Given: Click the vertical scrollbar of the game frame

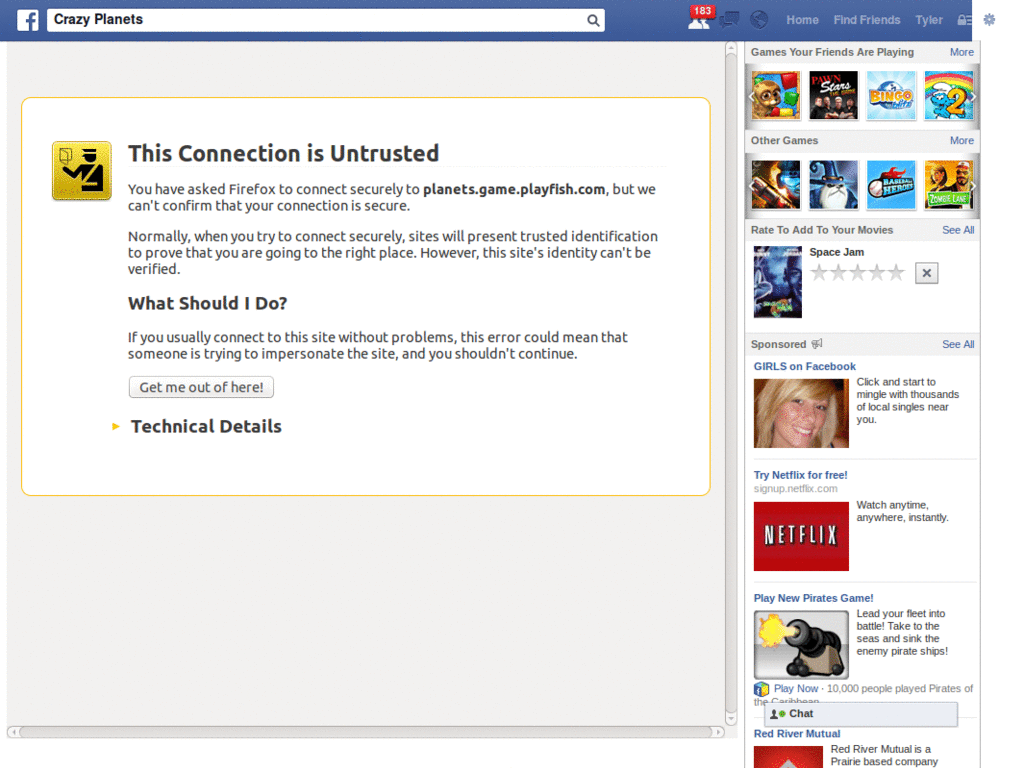Looking at the screenshot, I should click(731, 384).
